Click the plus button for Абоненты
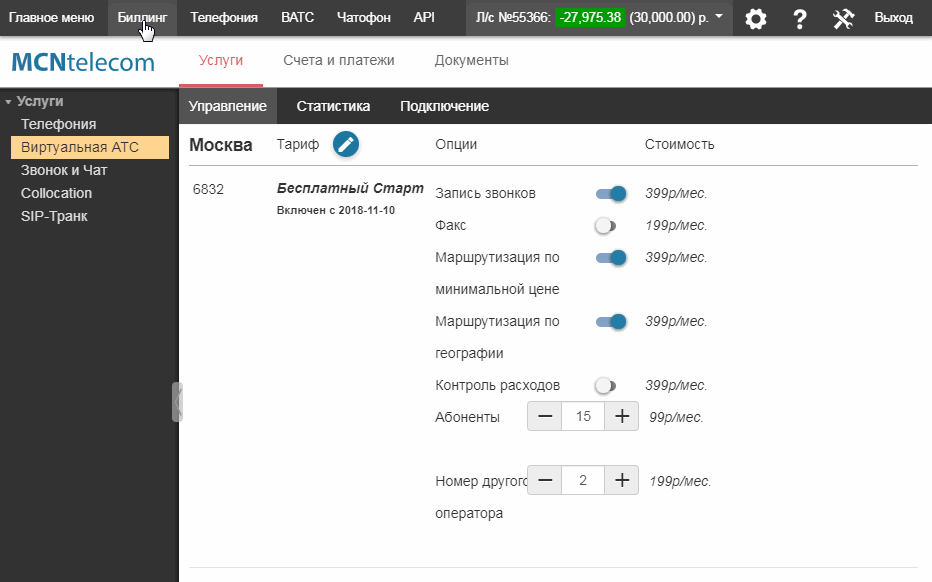932x582 pixels. 621,417
